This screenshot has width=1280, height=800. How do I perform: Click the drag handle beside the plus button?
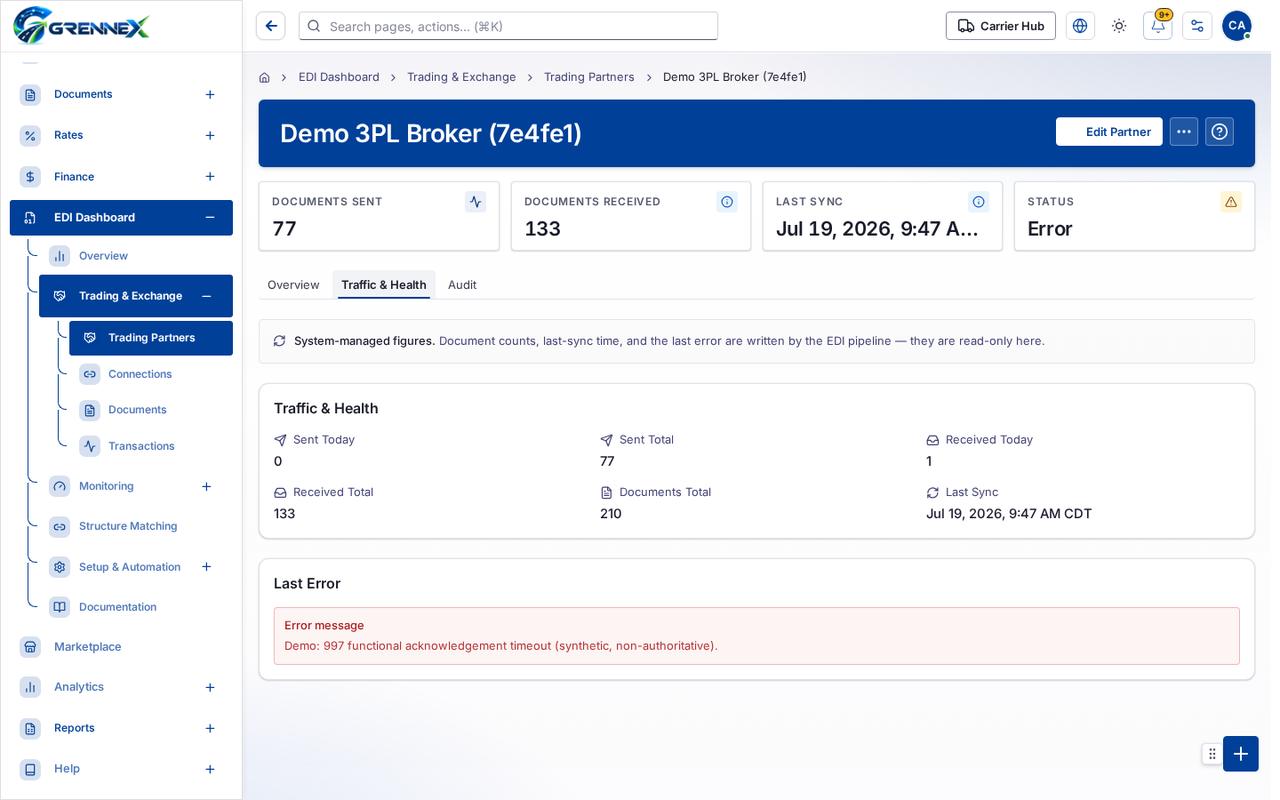[x=1212, y=754]
